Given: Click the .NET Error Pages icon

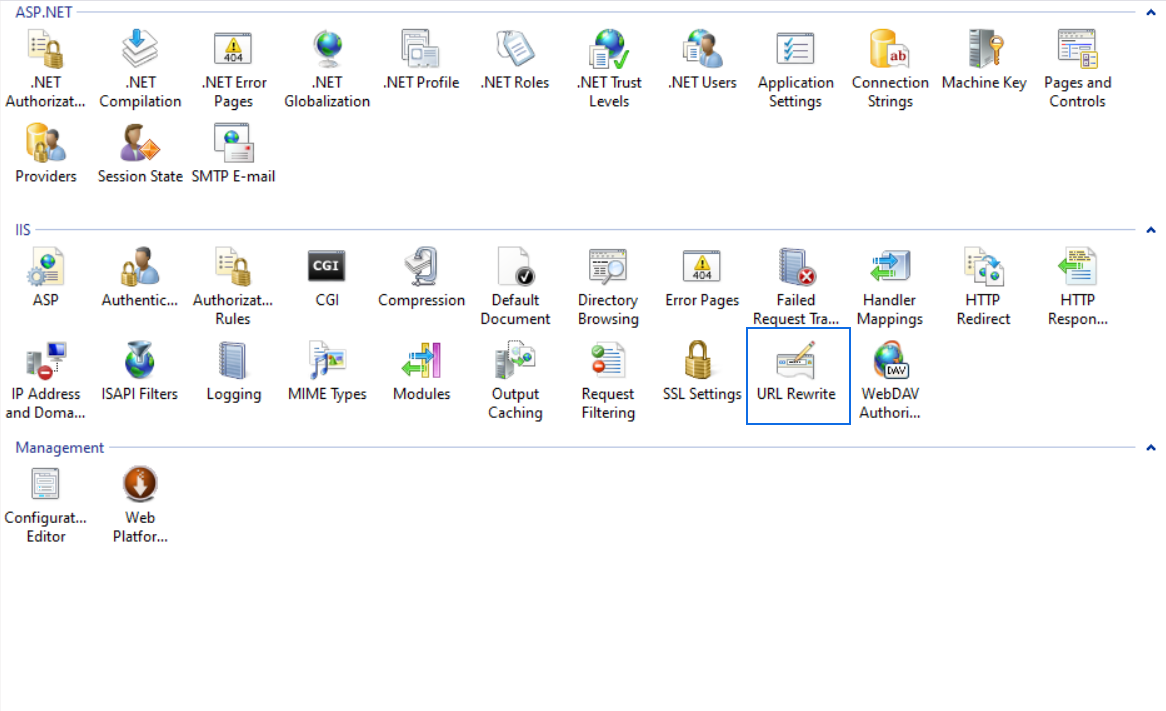Looking at the screenshot, I should 233,49.
